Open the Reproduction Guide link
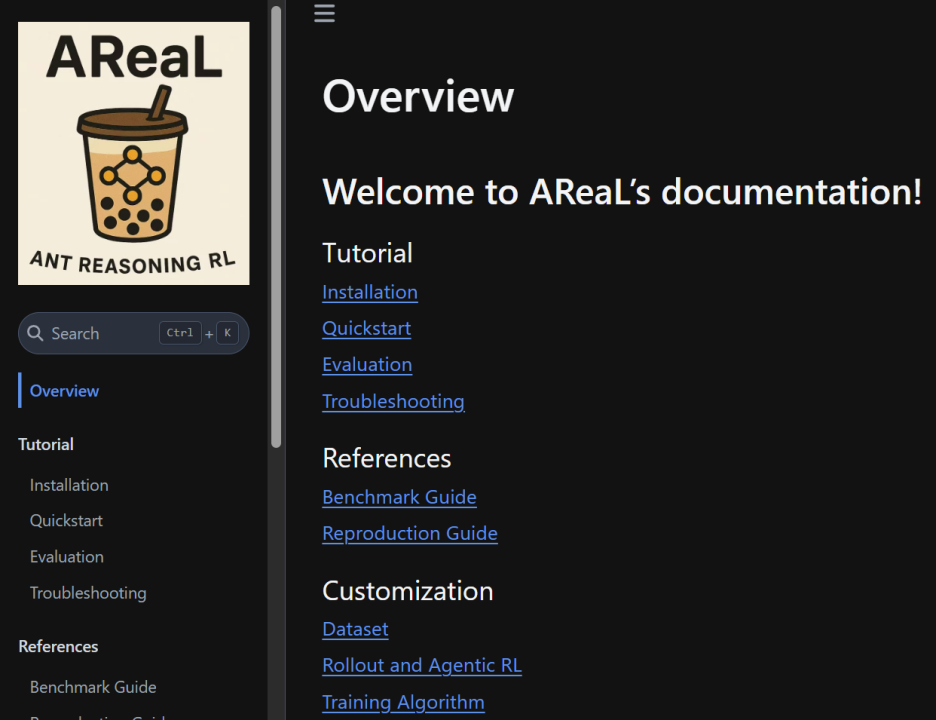Screen dimensions: 936x720 410,533
